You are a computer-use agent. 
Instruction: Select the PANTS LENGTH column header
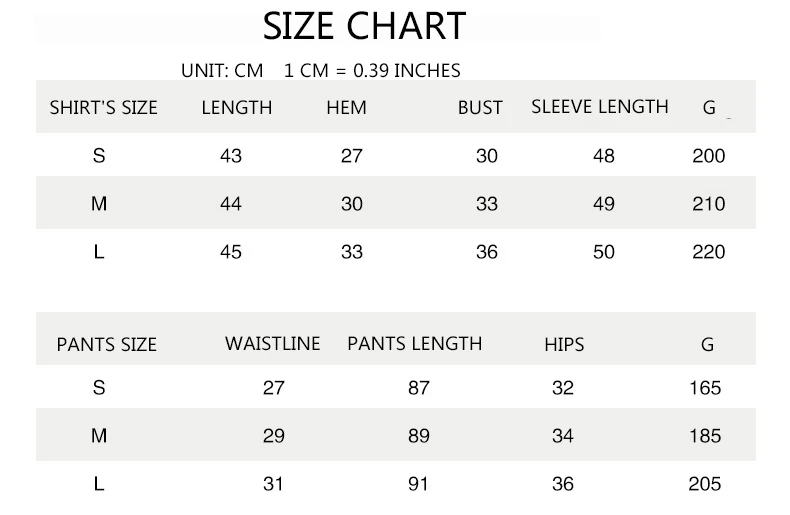pyautogui.click(x=414, y=344)
